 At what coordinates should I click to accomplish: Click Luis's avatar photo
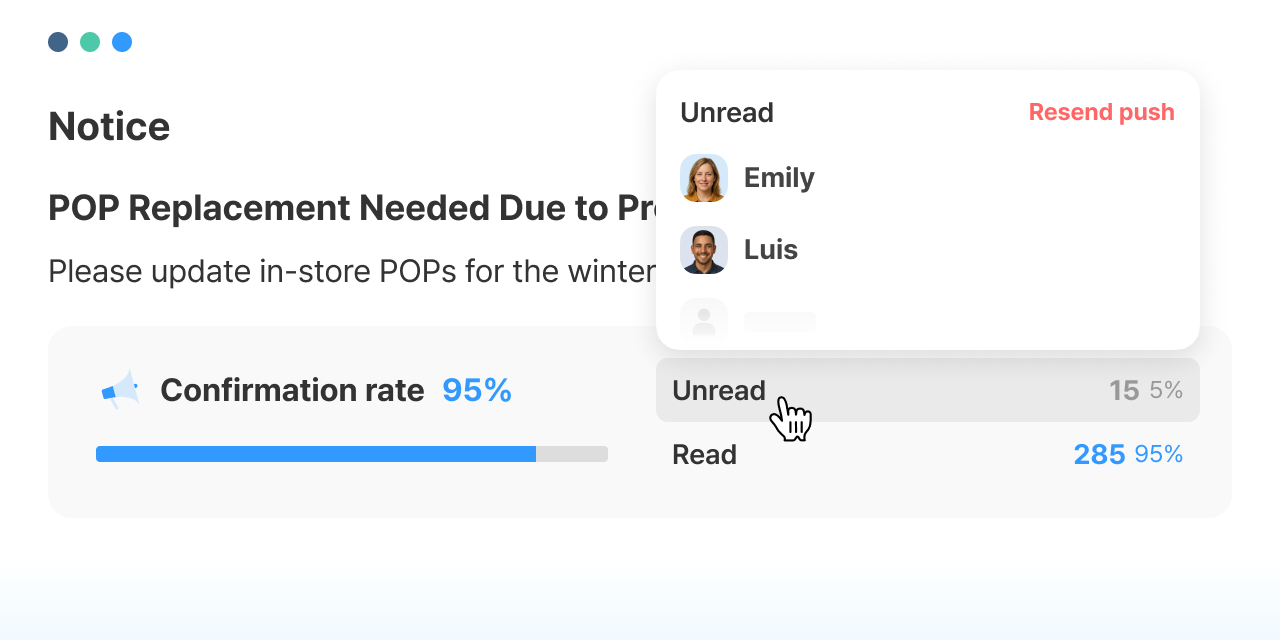point(704,250)
